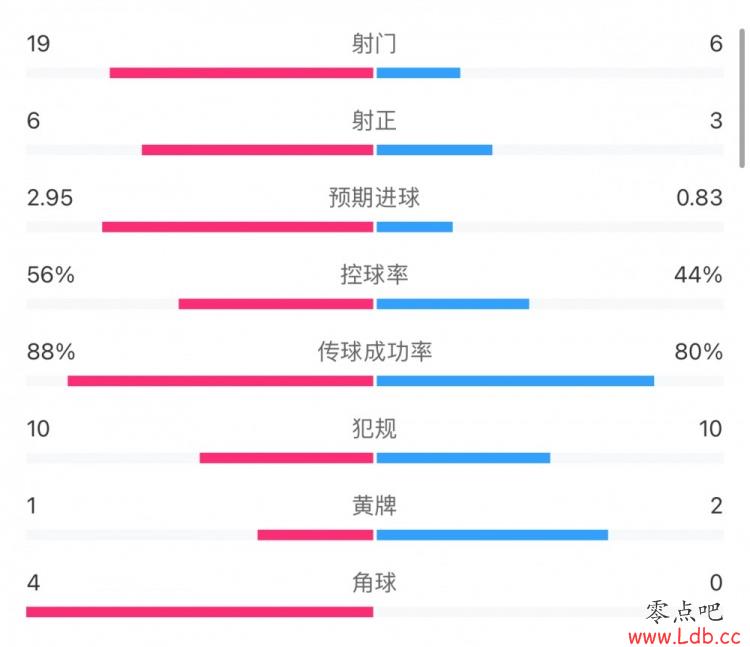Click the blue 44% possession bar
Screen dimensions: 750x647
coord(453,304)
